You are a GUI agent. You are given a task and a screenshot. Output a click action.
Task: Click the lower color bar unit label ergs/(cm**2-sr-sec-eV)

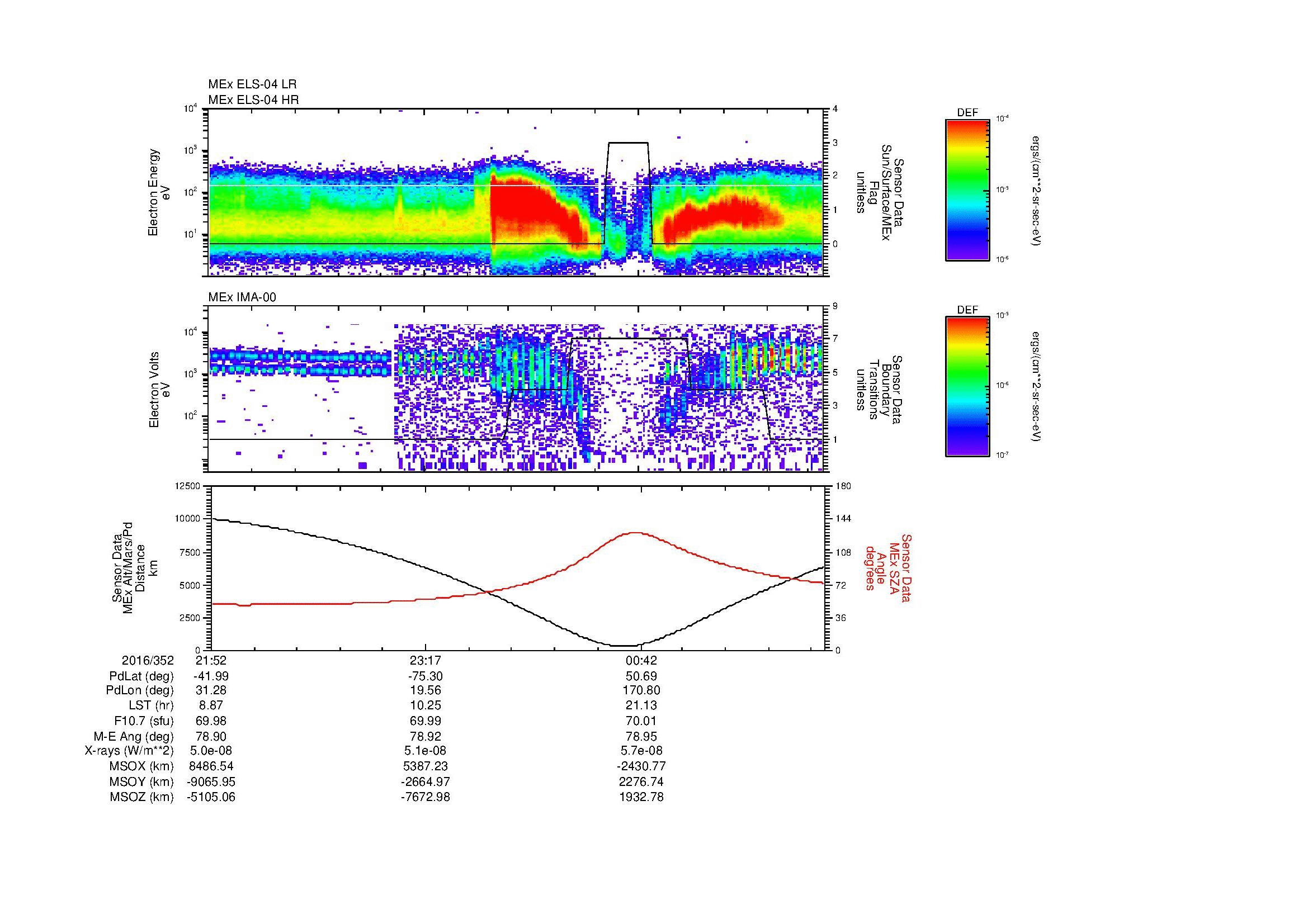(x=1036, y=387)
